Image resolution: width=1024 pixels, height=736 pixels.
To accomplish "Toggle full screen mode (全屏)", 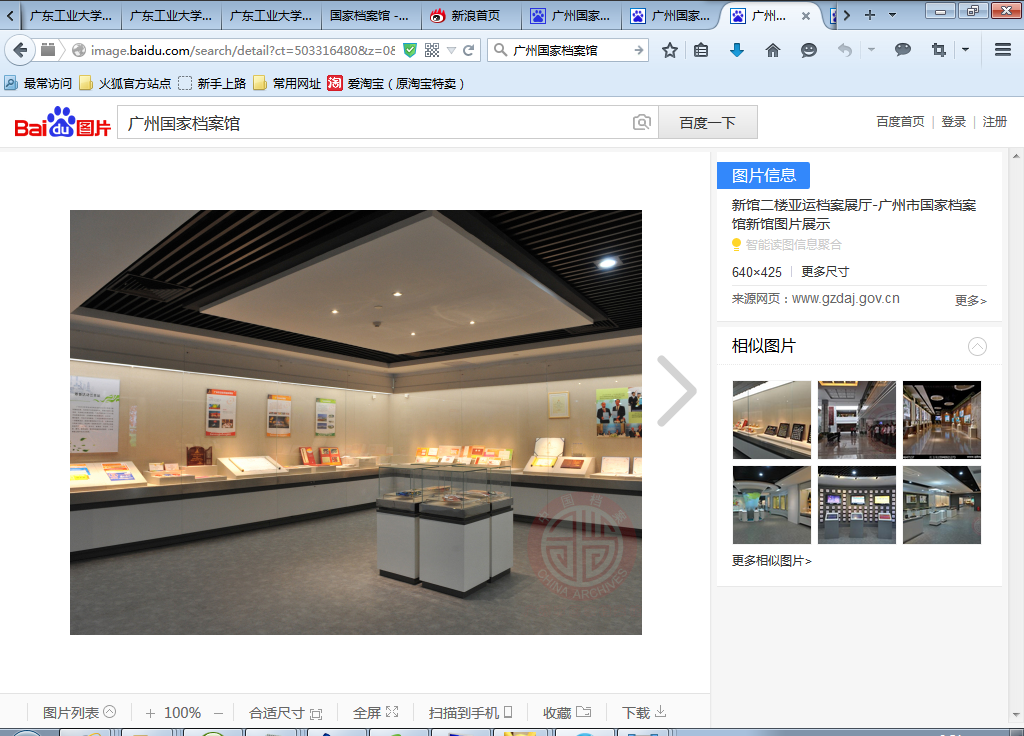I will point(375,713).
